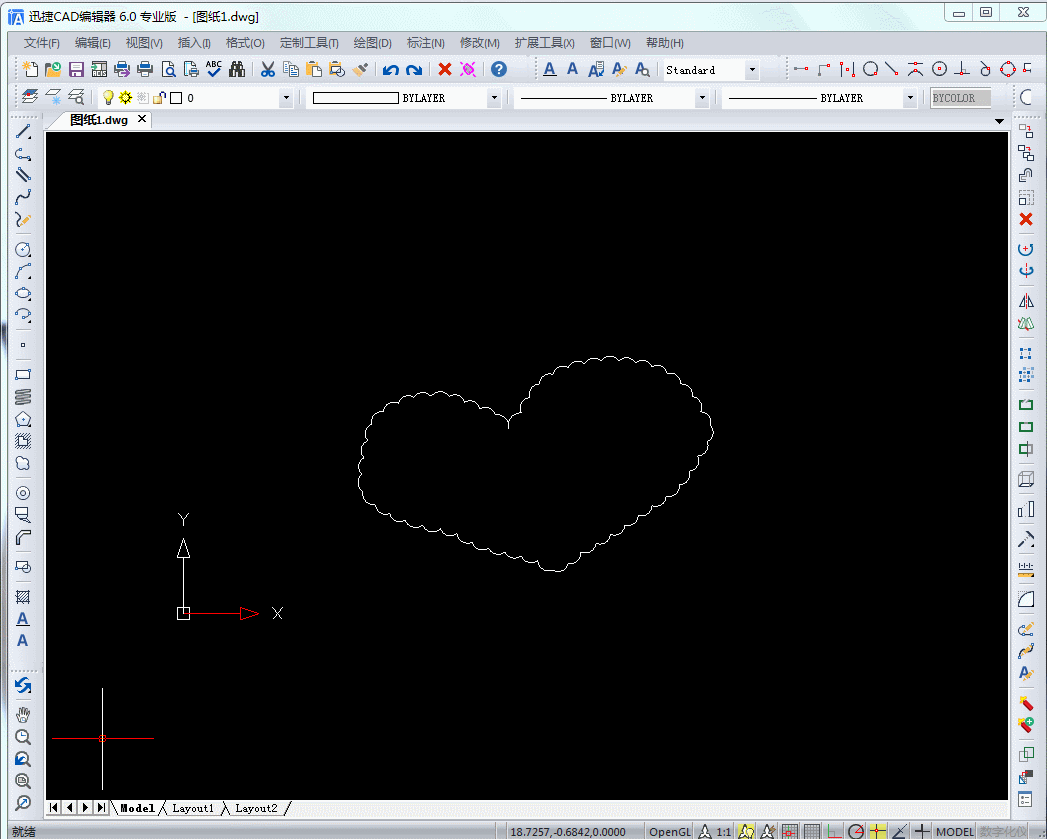
Task: Save the drawing with the floppy disk icon
Action: 76,69
